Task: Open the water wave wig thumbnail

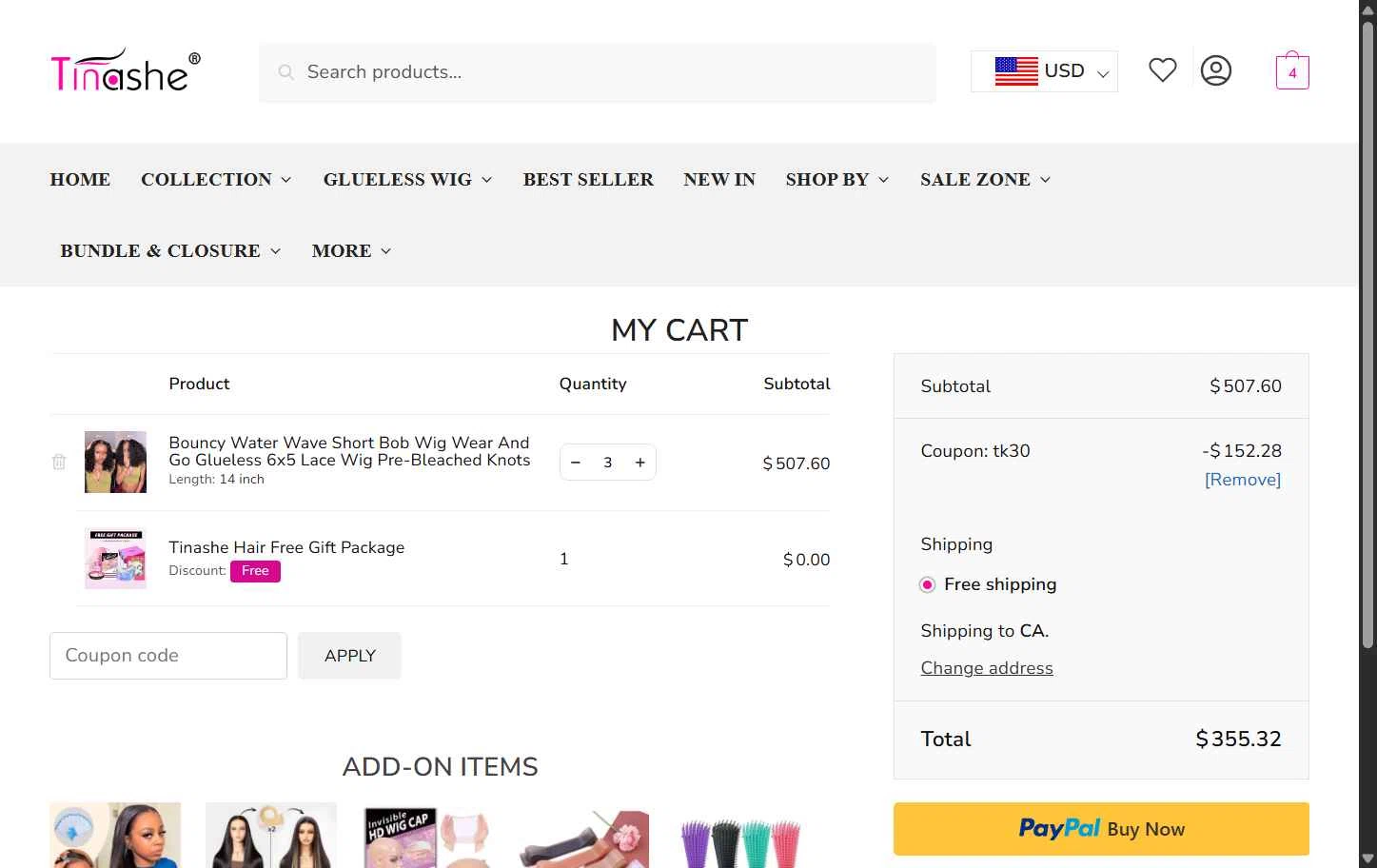Action: [x=115, y=462]
